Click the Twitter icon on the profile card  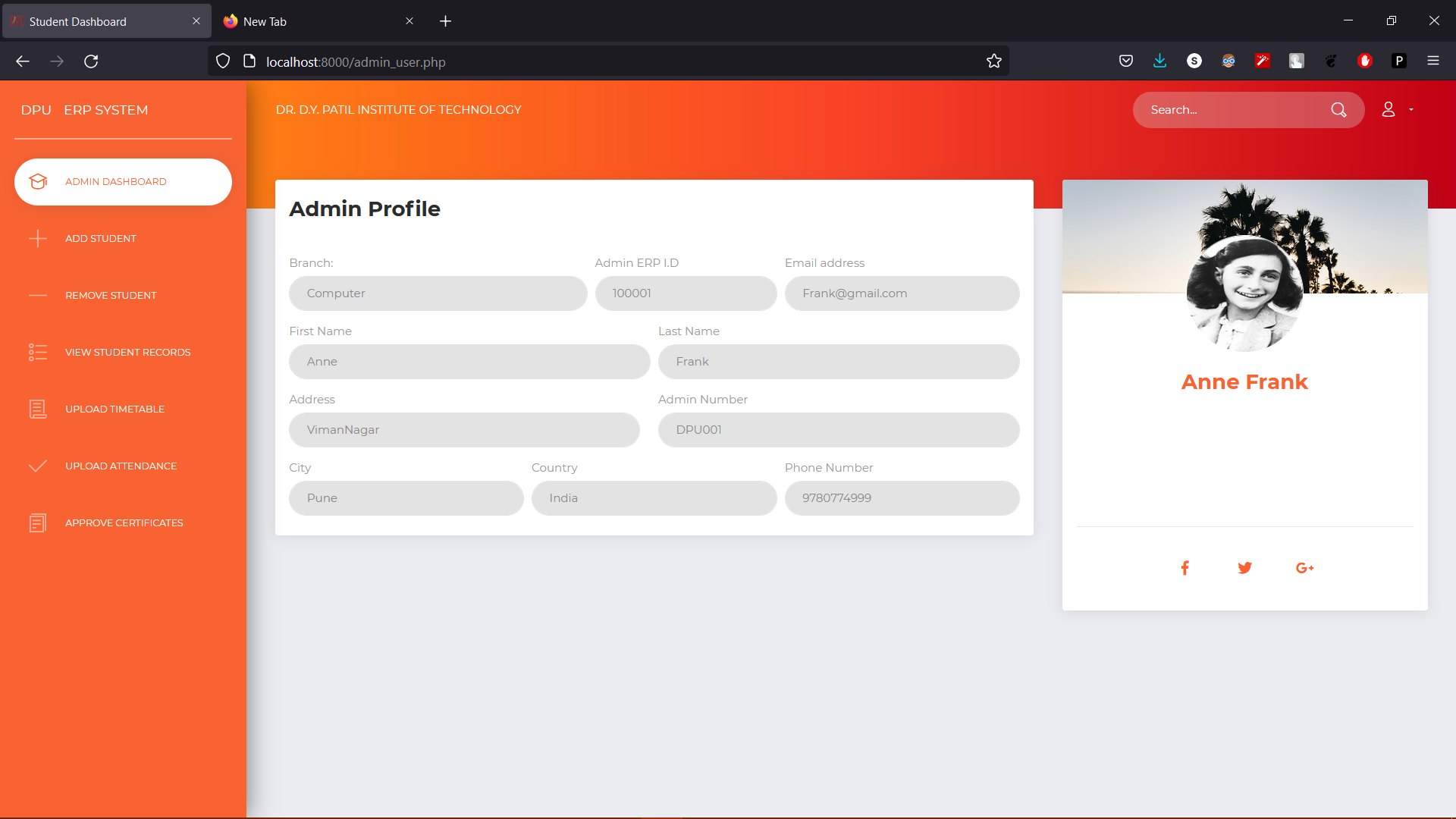[x=1244, y=567]
